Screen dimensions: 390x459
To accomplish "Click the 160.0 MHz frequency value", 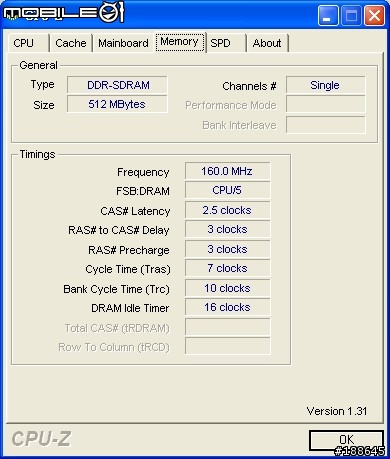I will 228,171.
